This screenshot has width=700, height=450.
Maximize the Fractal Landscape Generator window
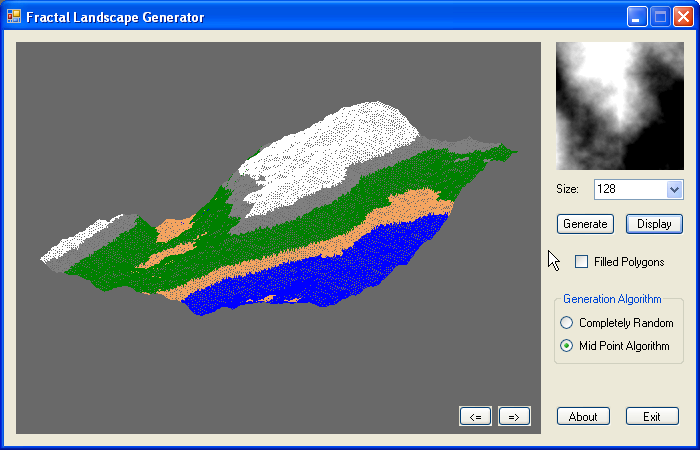coord(660,17)
